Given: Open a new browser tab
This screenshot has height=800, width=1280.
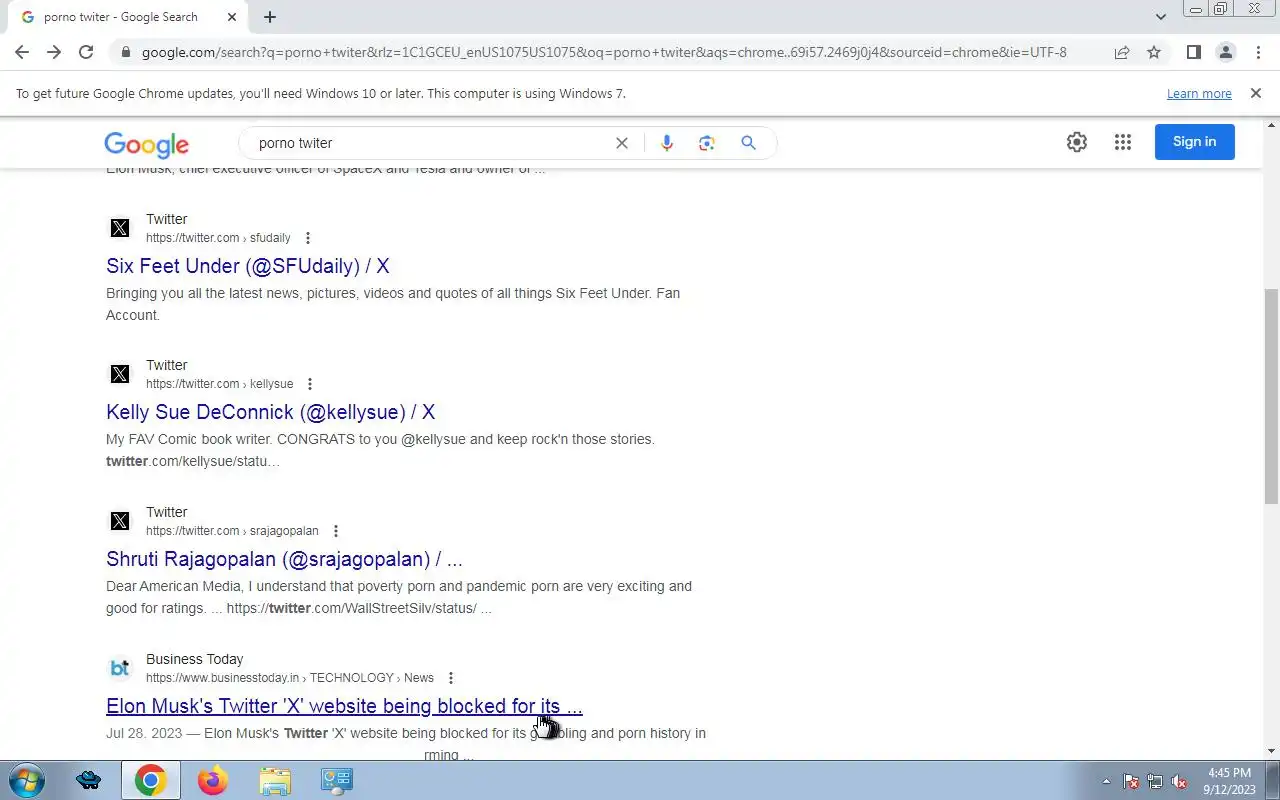Looking at the screenshot, I should tap(270, 17).
